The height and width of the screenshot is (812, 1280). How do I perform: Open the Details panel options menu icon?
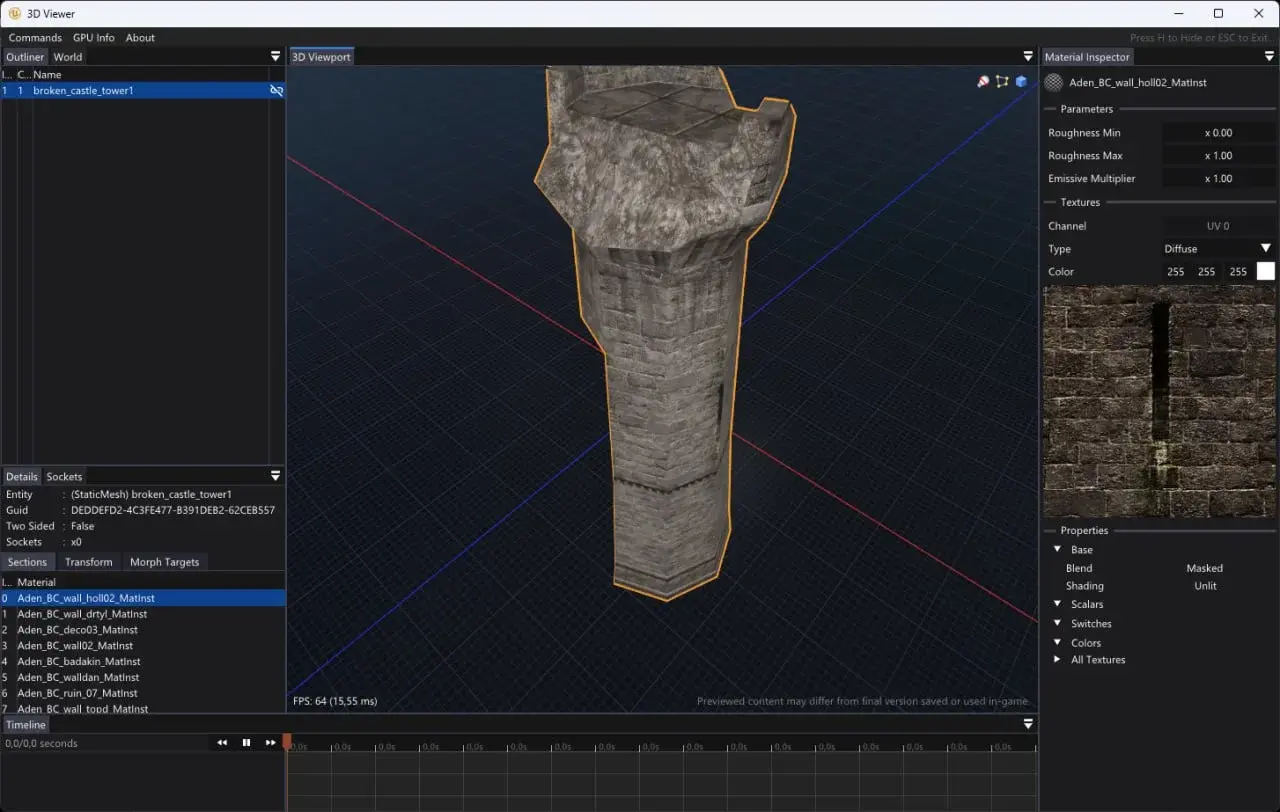tap(276, 476)
